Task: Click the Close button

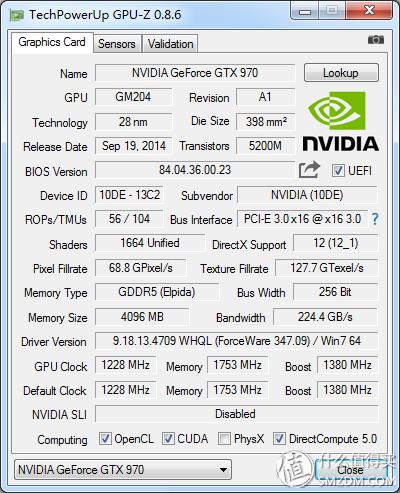Action: (350, 470)
